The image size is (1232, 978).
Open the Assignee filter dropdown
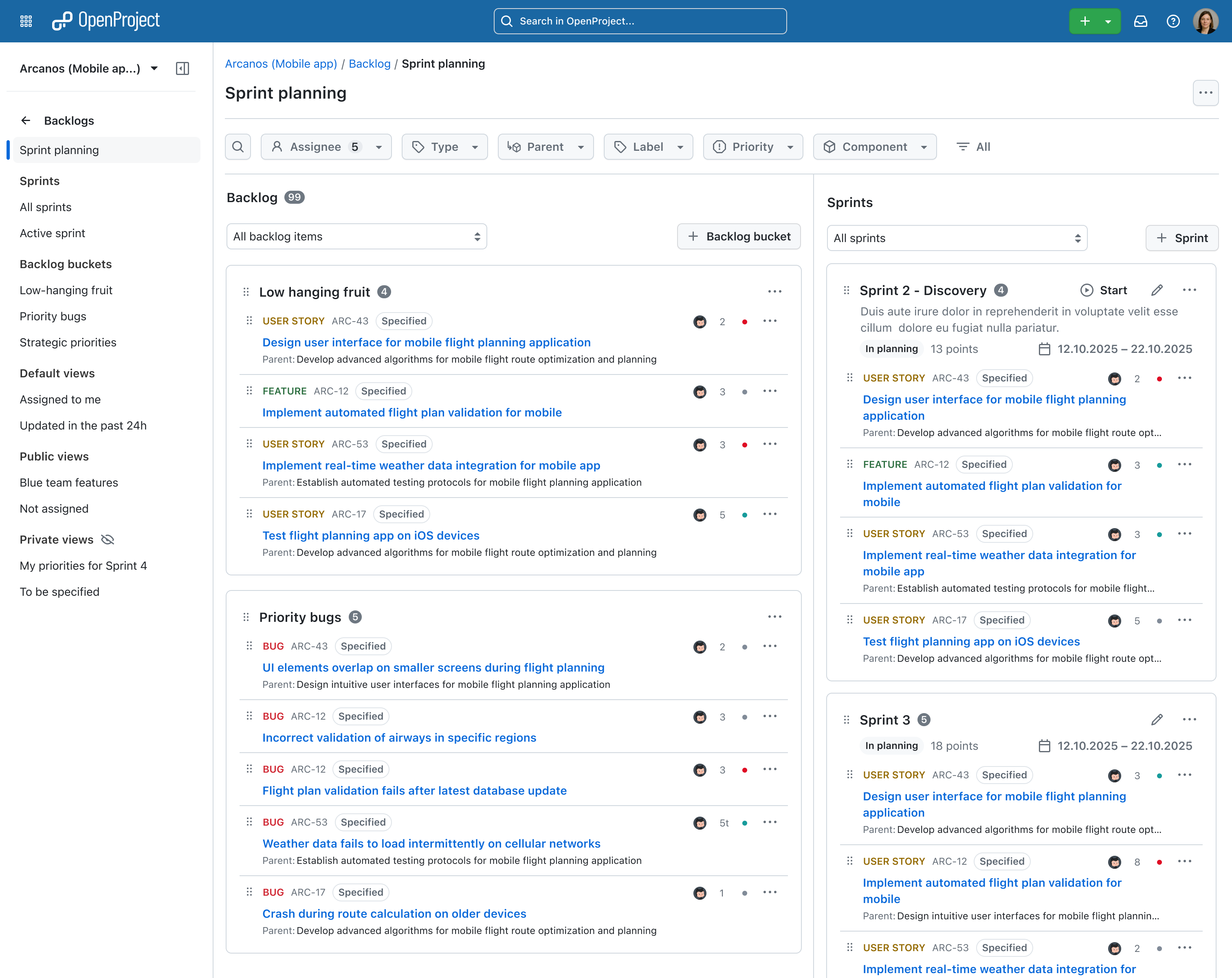pos(326,146)
